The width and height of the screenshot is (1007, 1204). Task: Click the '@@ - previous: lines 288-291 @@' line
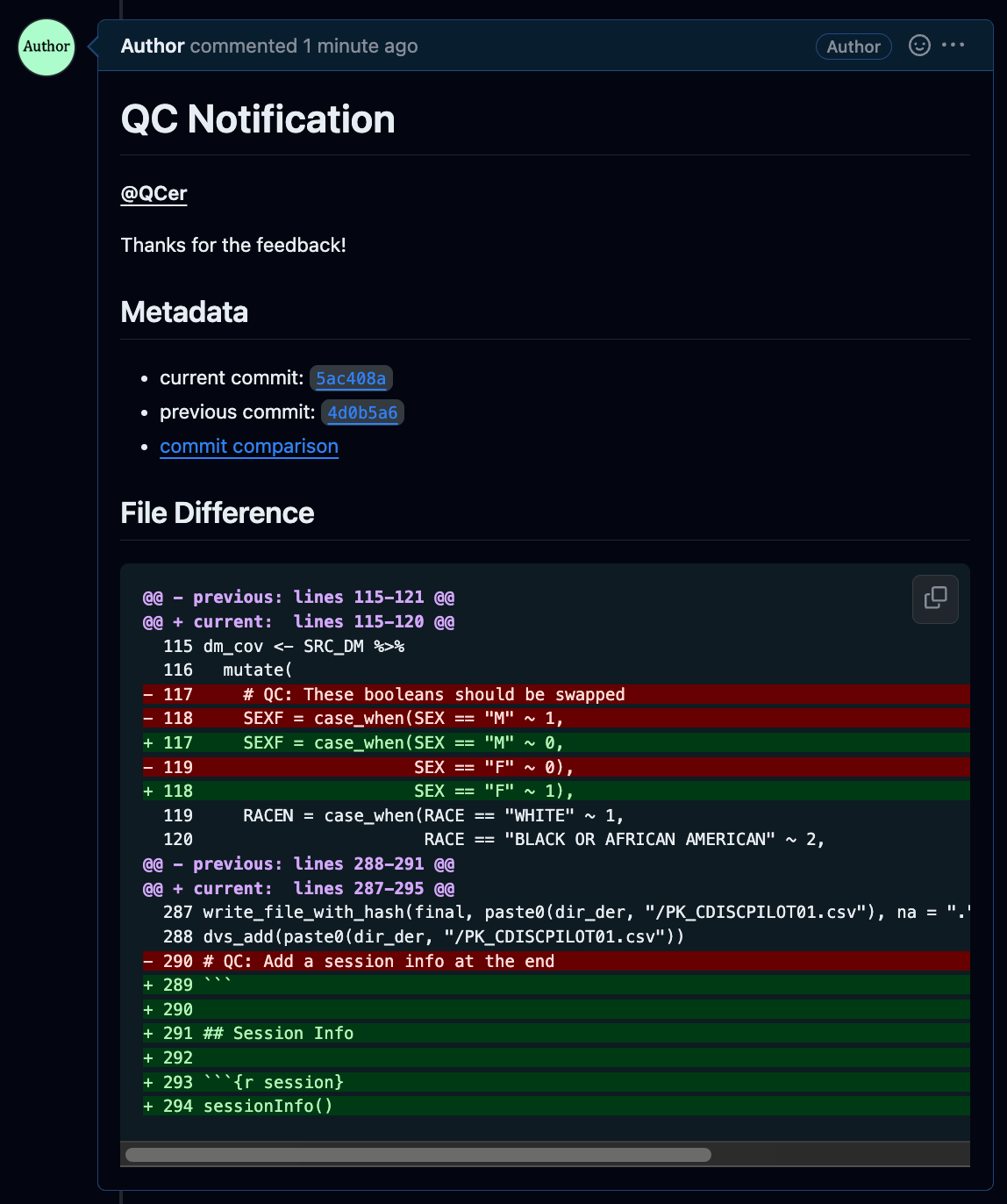[298, 864]
